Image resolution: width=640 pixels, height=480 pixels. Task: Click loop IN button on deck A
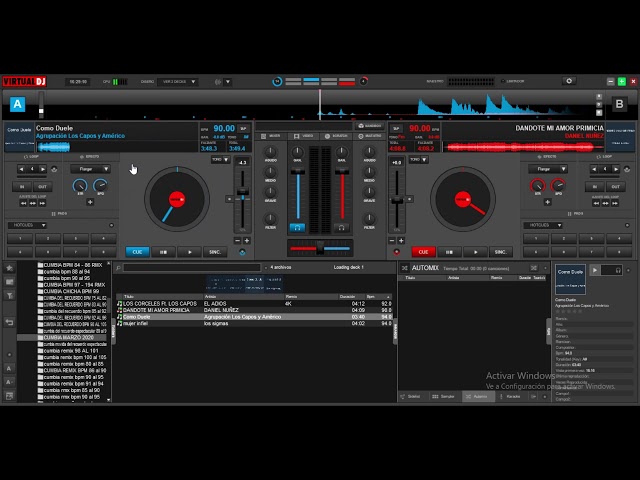click(22, 187)
